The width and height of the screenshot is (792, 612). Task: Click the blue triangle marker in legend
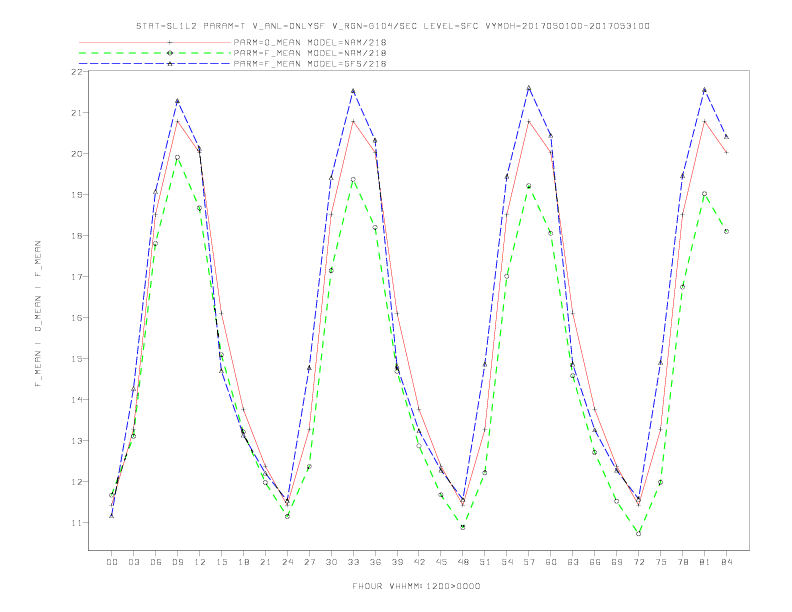pos(170,64)
